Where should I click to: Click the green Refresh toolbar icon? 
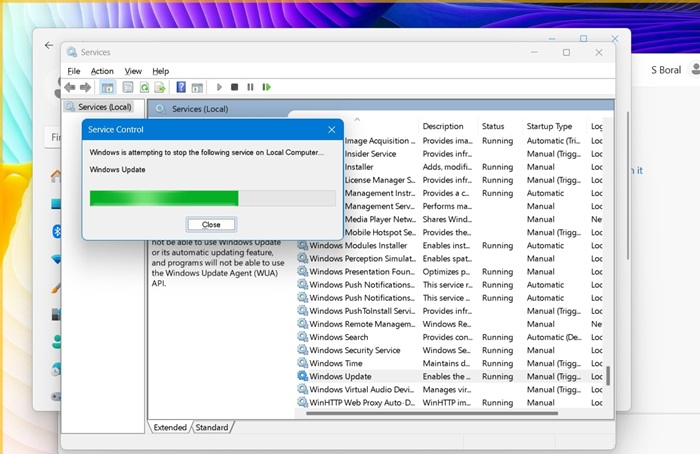tap(144, 87)
